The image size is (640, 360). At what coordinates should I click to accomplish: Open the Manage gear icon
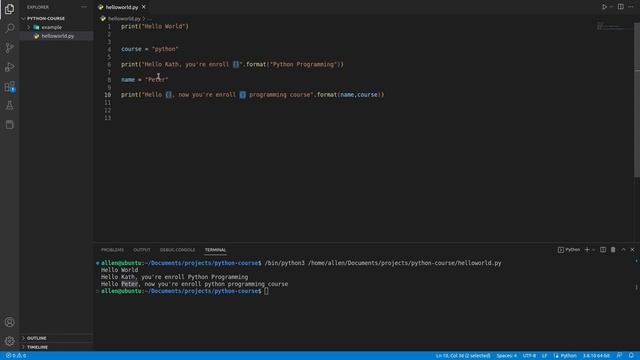click(9, 341)
